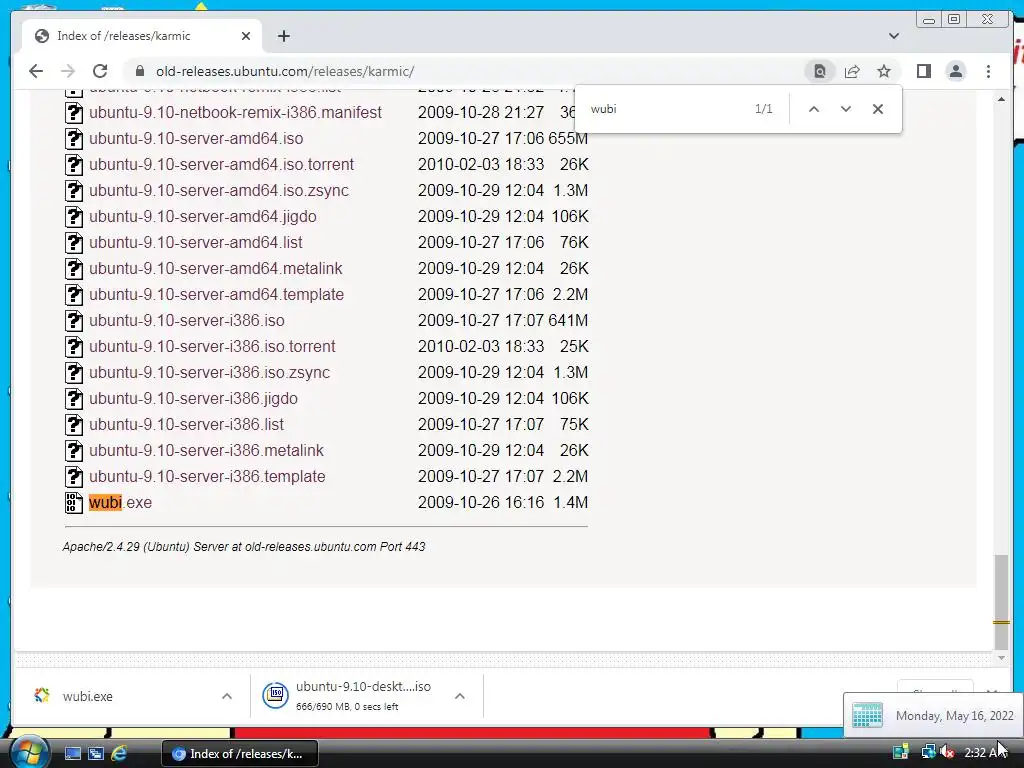Open ubuntu-9.10-server-i386.template link
Screen dimensions: 1024x768
[207, 477]
